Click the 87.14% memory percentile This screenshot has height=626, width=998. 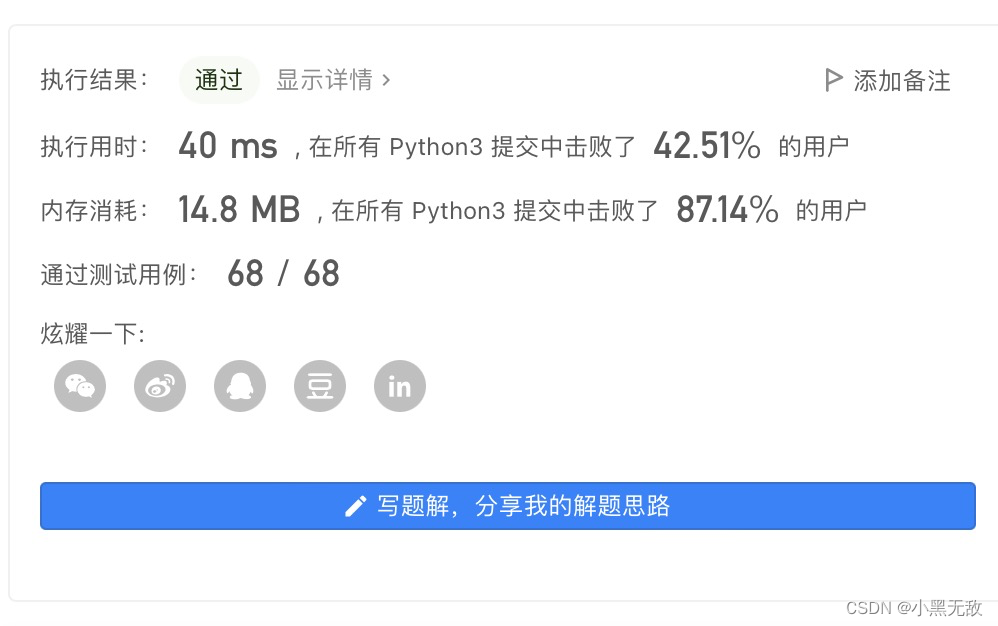coord(727,209)
